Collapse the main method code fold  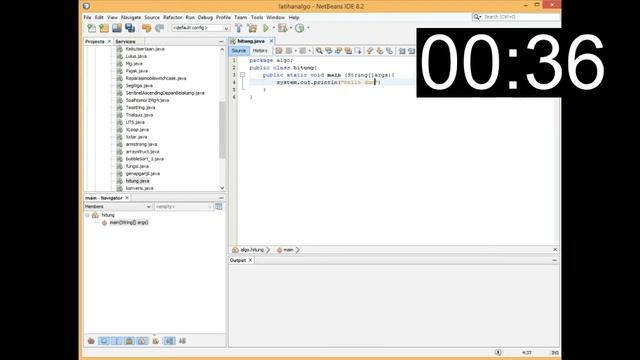(x=242, y=75)
